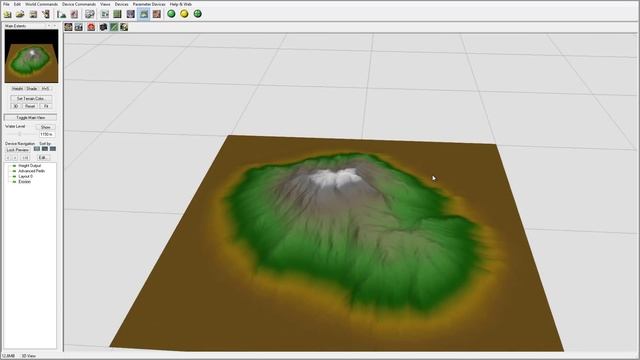Click the memory usage status bar text
Viewport: 640px width, 360px height.
pos(8,356)
